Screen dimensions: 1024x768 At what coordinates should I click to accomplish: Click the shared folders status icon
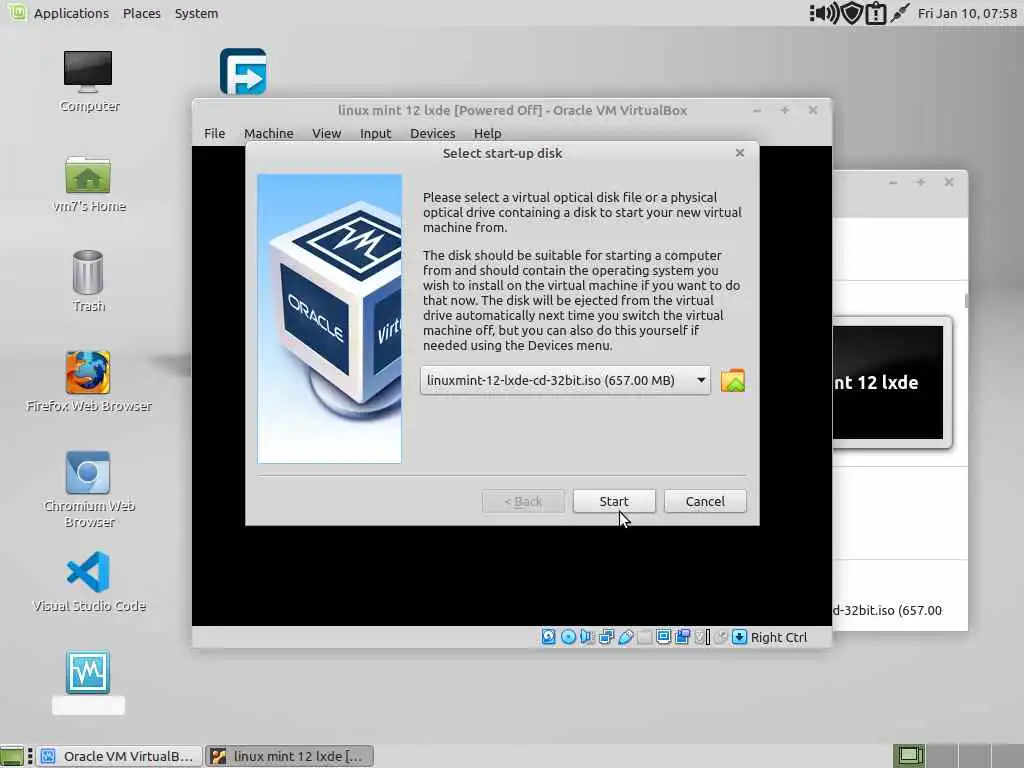pos(645,637)
